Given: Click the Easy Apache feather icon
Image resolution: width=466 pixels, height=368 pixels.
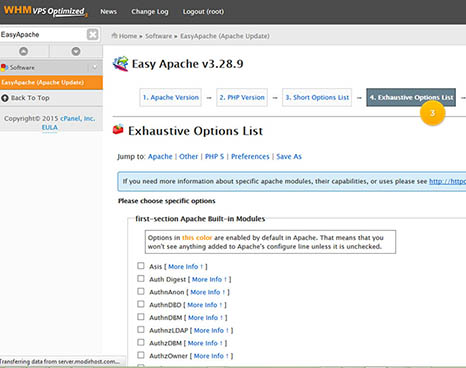Looking at the screenshot, I should (120, 64).
